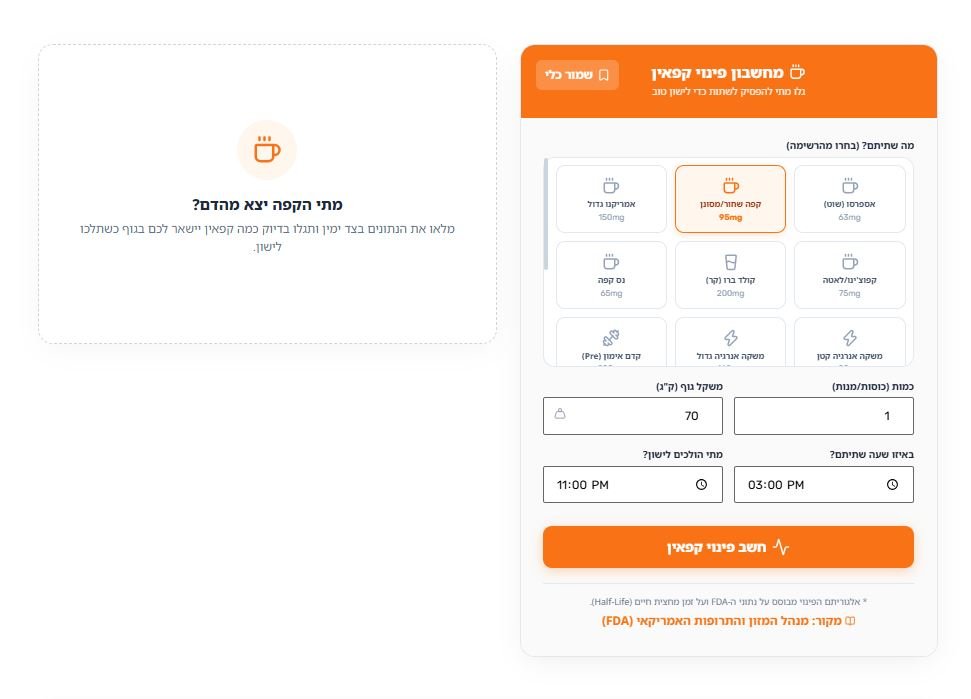Choose large energy drink lightning icon

(731, 337)
